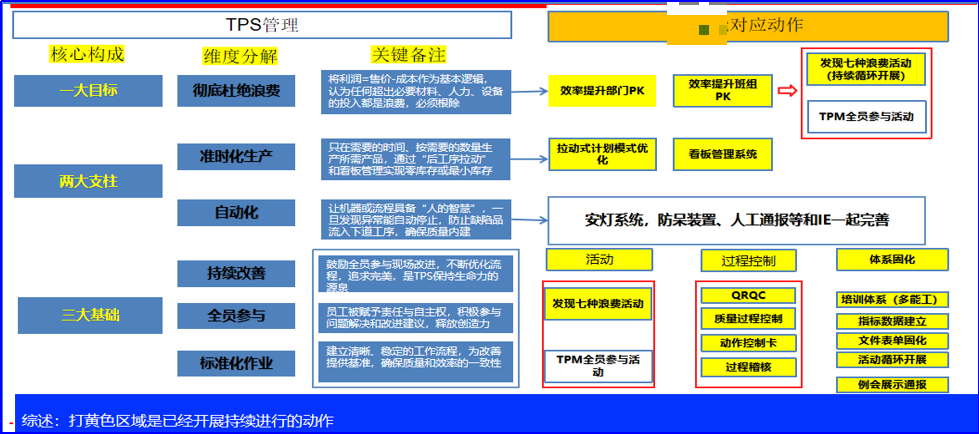
Task: Select the 三大基础 blue box
Action: coord(91,315)
